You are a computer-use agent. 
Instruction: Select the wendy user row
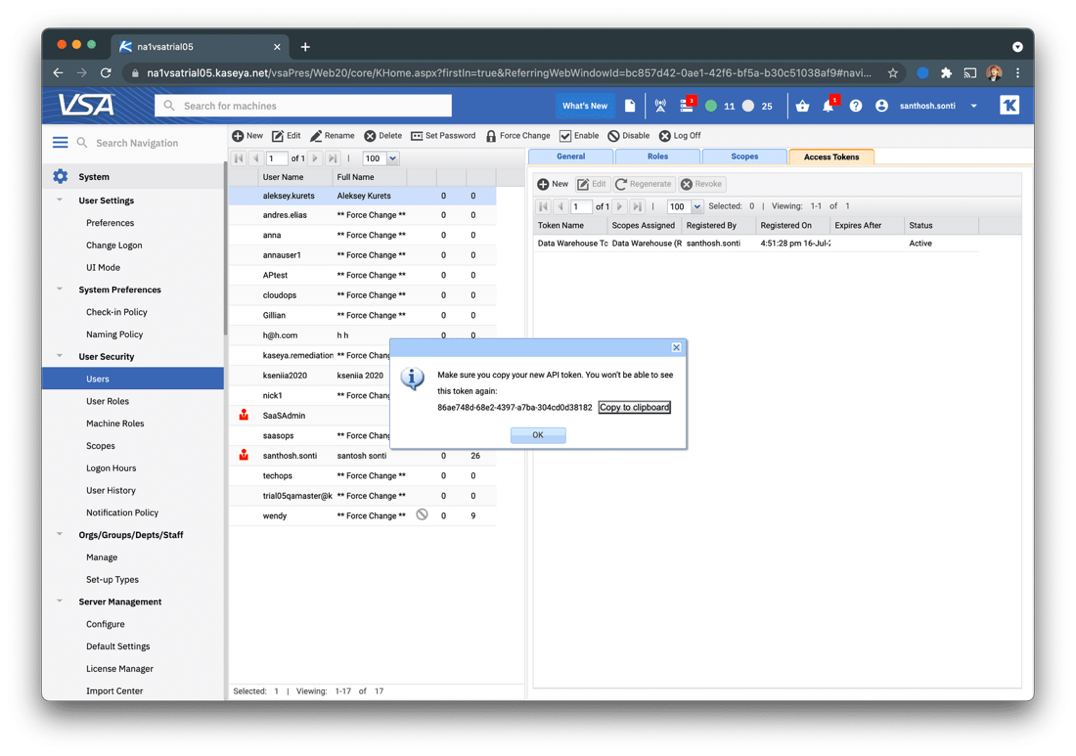click(362, 516)
